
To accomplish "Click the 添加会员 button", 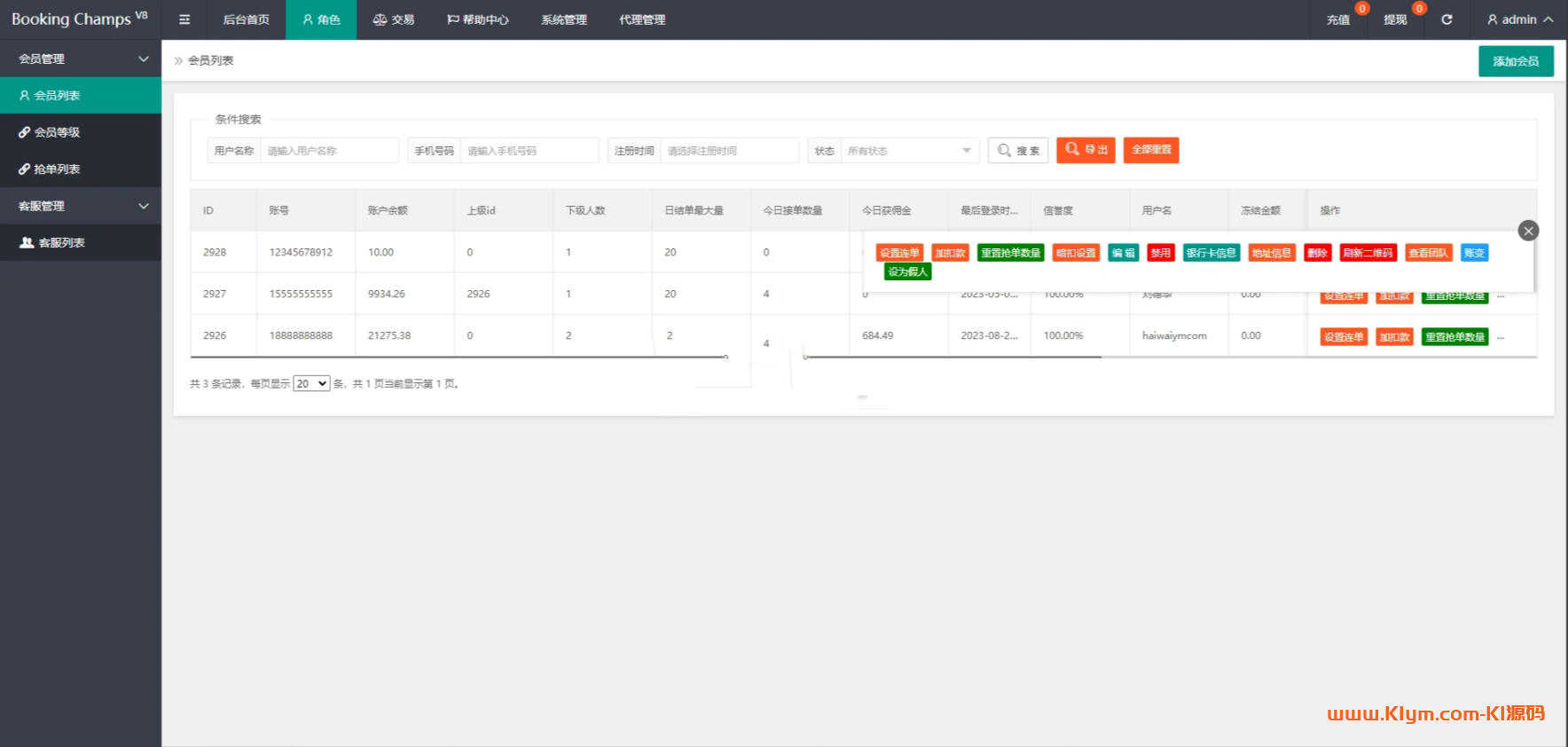I will click(1515, 61).
